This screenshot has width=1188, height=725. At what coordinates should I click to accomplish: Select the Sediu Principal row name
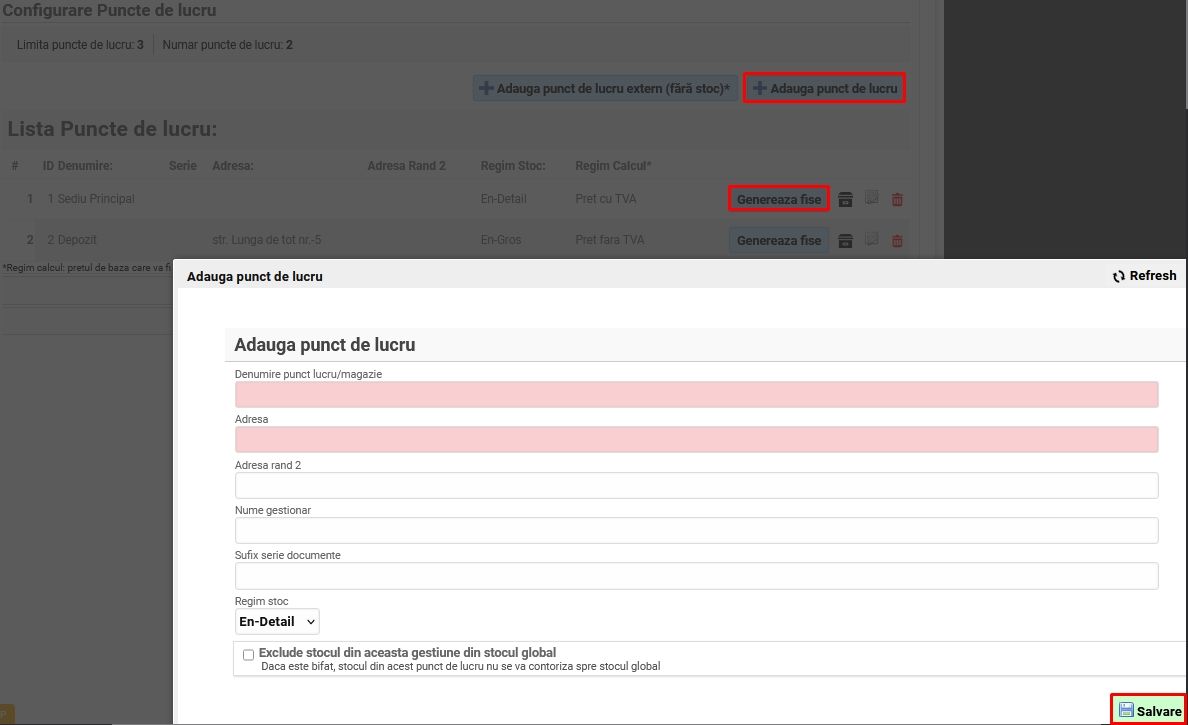click(x=95, y=199)
